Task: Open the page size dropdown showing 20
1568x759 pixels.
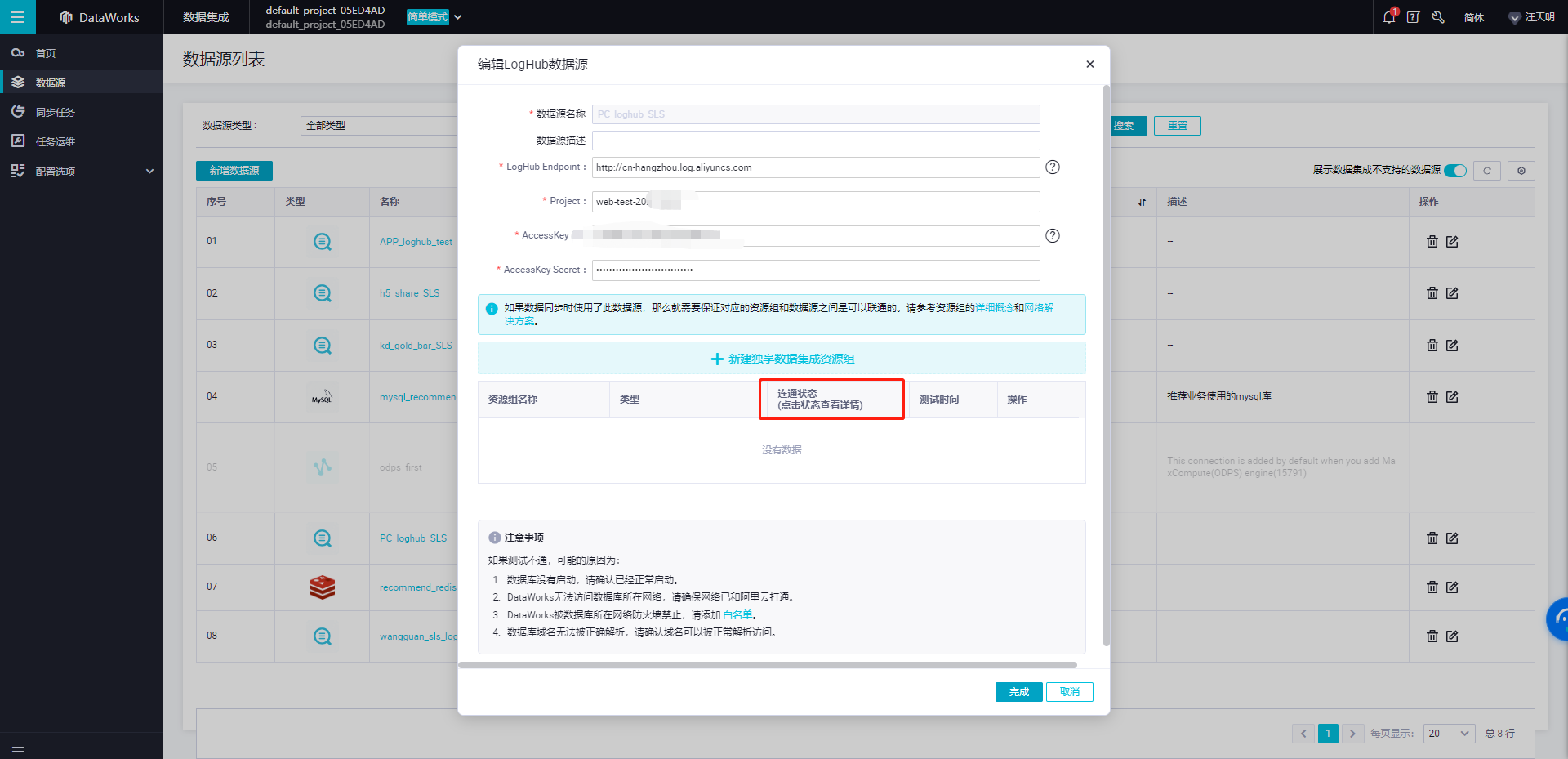Action: click(1449, 734)
